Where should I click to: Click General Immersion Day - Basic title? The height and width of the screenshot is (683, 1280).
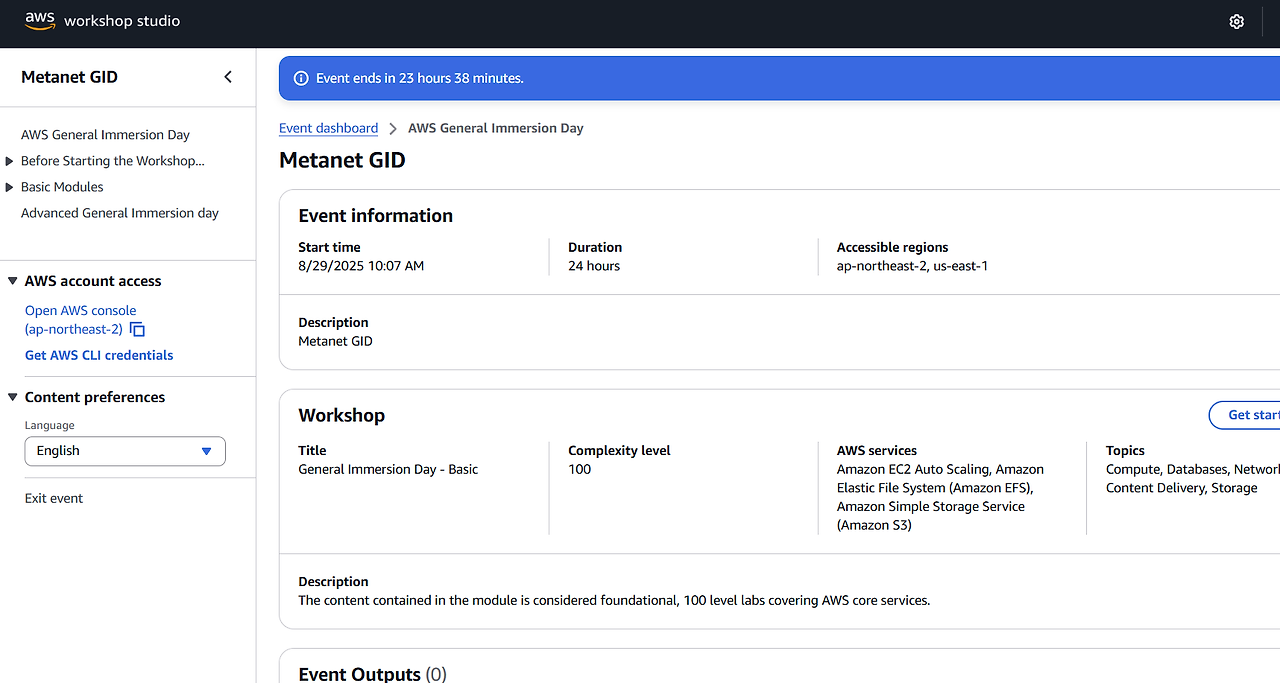point(388,469)
